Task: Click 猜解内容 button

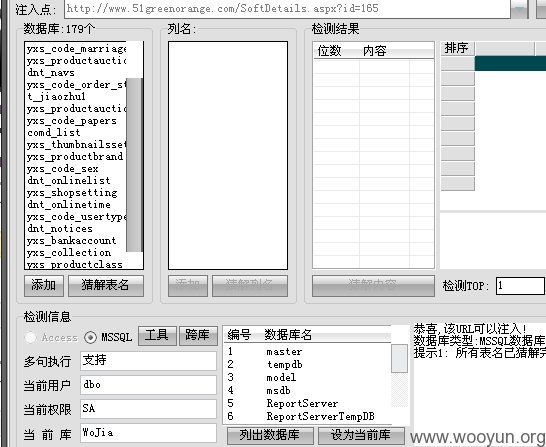Action: click(x=373, y=285)
